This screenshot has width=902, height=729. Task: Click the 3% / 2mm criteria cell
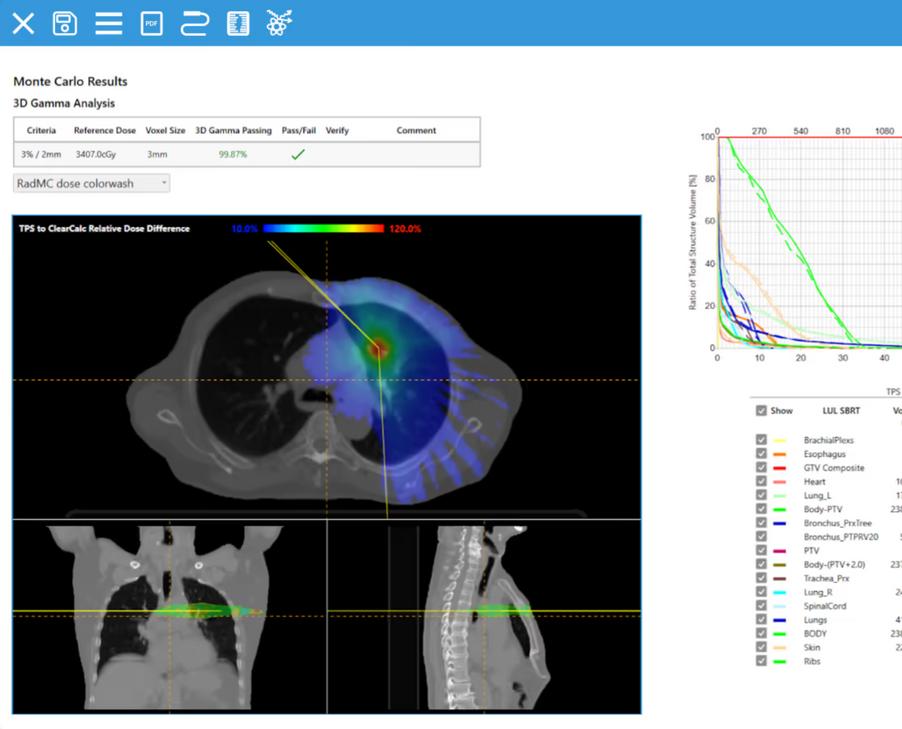[x=41, y=154]
